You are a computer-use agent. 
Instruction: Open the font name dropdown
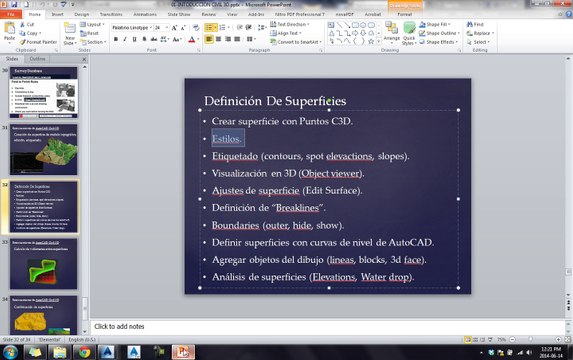click(151, 27)
